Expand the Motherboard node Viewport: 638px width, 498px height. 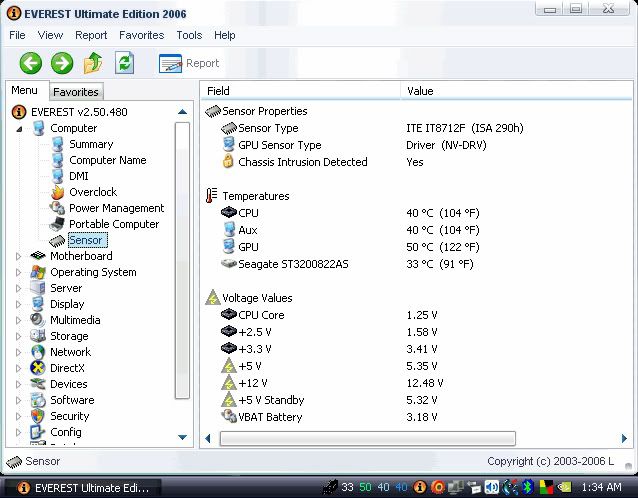click(x=18, y=256)
